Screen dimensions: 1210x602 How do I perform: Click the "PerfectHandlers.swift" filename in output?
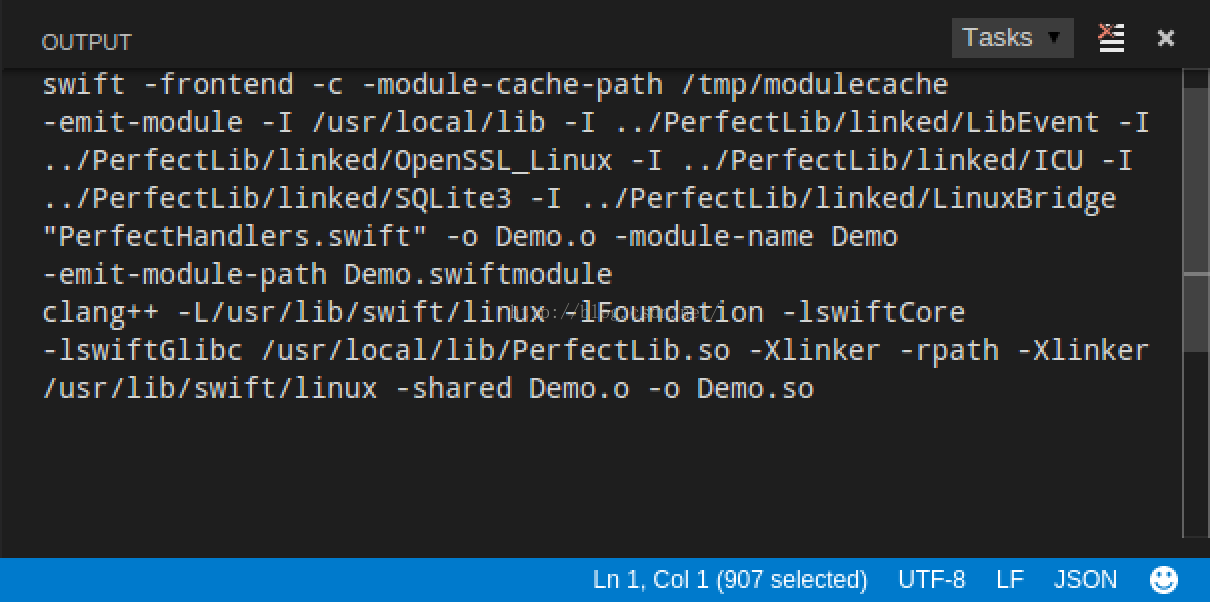point(235,237)
